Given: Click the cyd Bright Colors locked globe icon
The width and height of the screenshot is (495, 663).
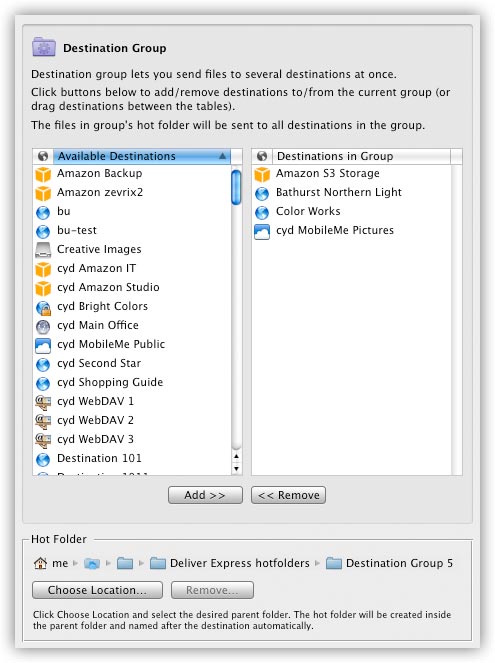Looking at the screenshot, I should tap(43, 307).
